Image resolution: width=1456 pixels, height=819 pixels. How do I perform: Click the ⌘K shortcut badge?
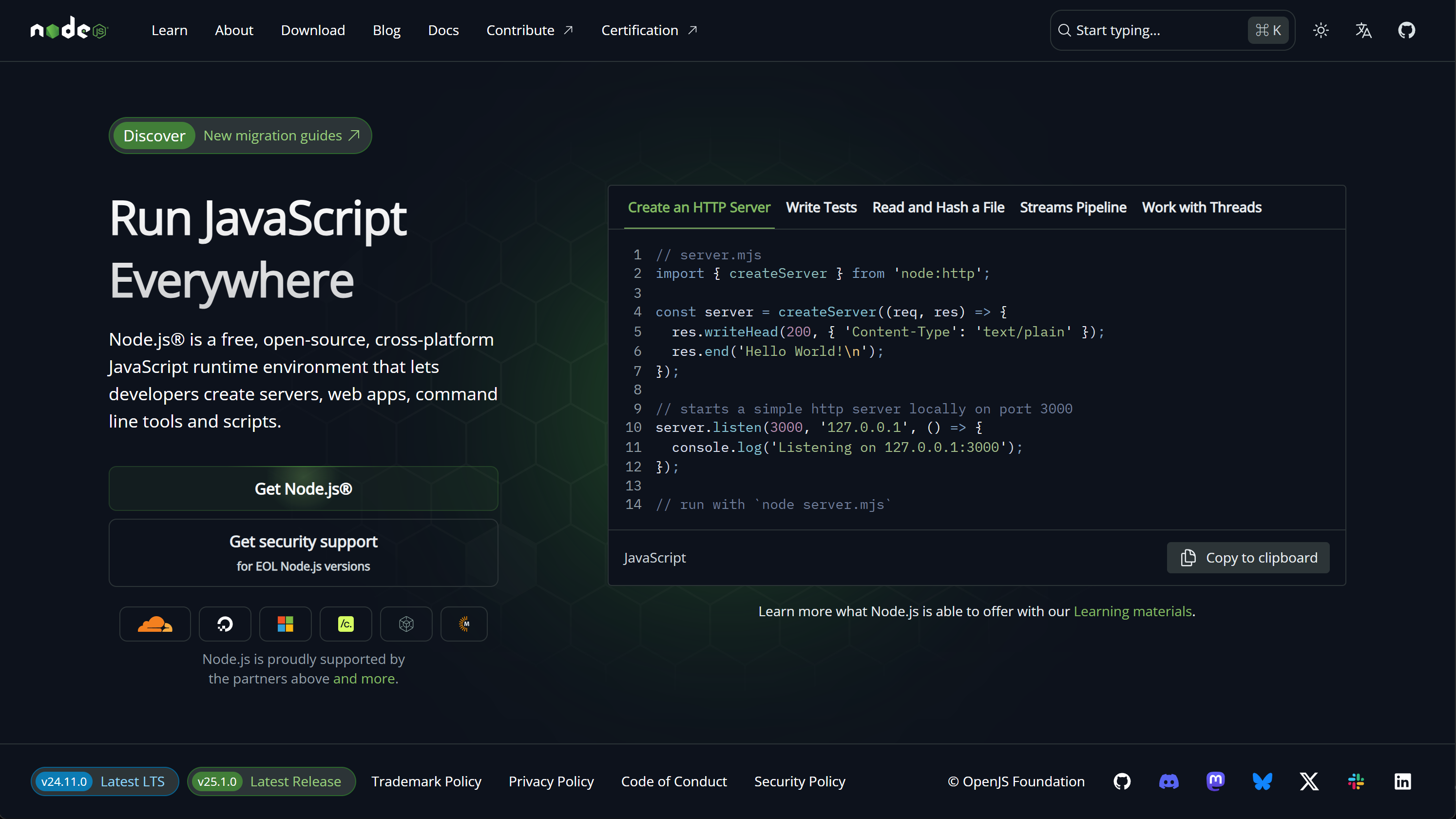pyautogui.click(x=1268, y=30)
